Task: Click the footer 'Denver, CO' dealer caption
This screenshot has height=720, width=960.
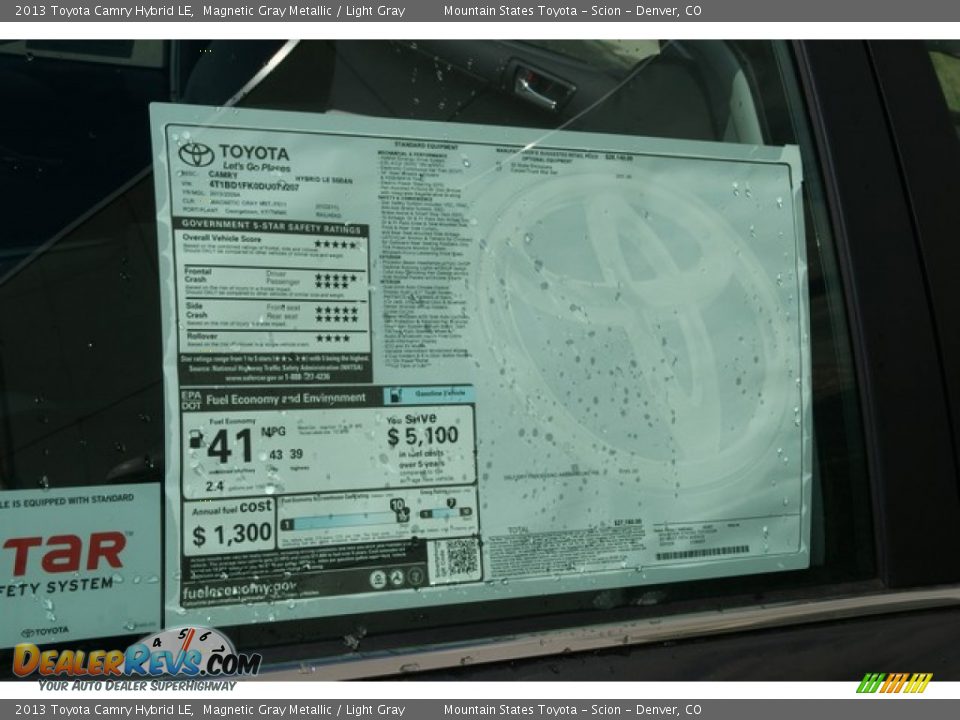Action: (x=669, y=710)
